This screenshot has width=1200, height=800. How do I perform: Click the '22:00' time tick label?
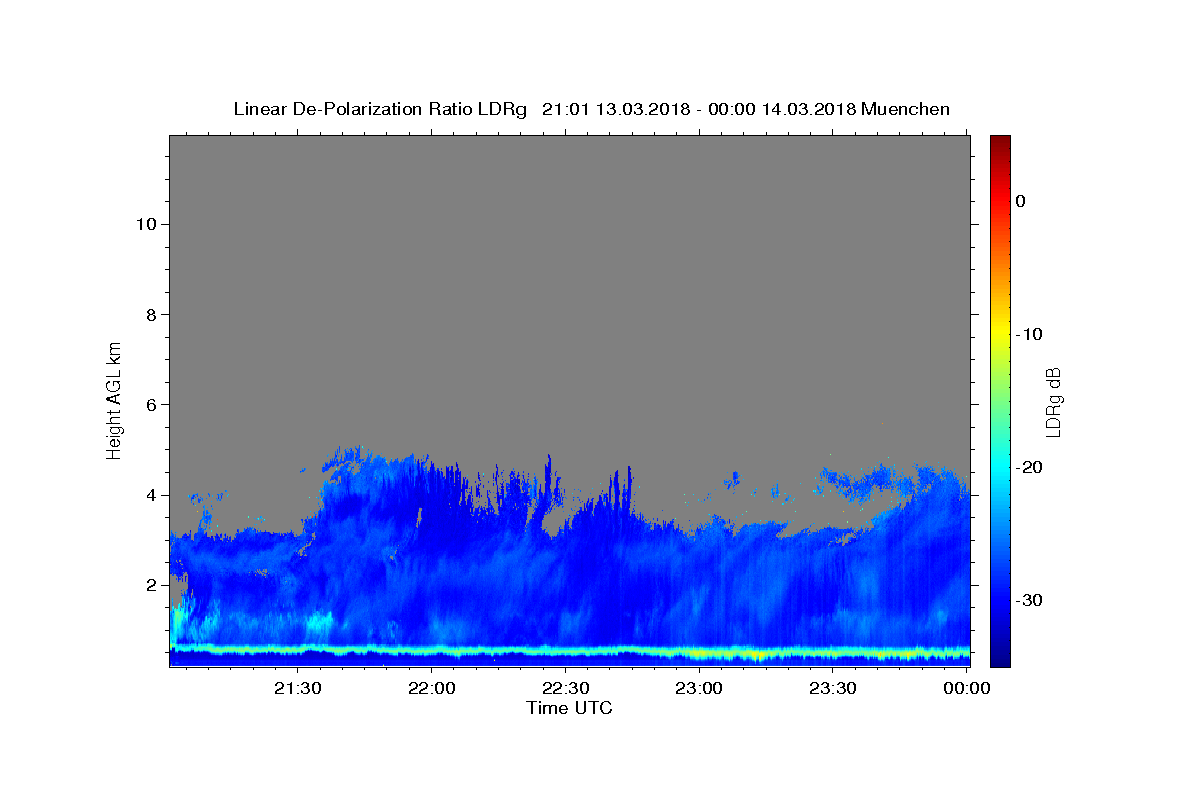[x=432, y=688]
